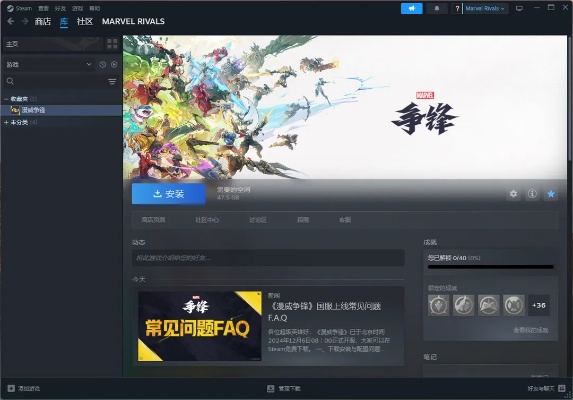This screenshot has height=400, width=573.
Task: Expand the 游戏 library filter dropdown
Action: (x=49, y=64)
